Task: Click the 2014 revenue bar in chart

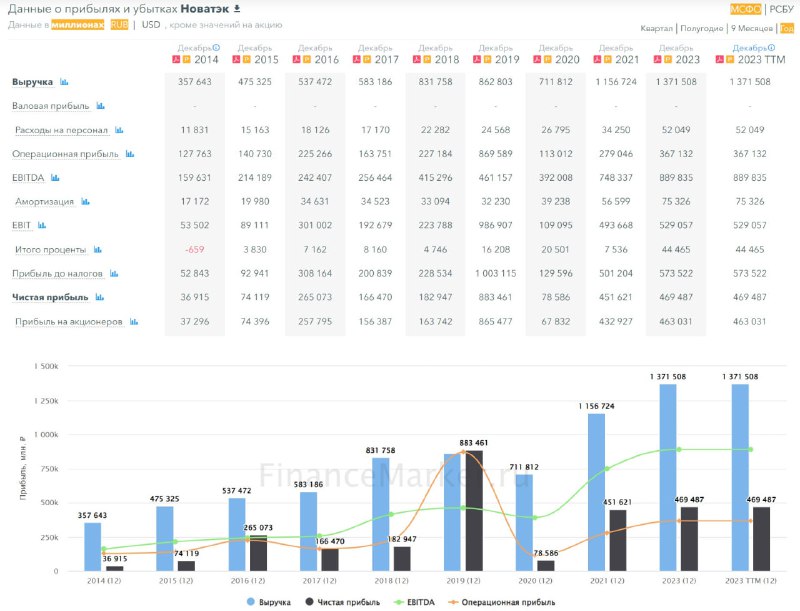Action: (93, 547)
